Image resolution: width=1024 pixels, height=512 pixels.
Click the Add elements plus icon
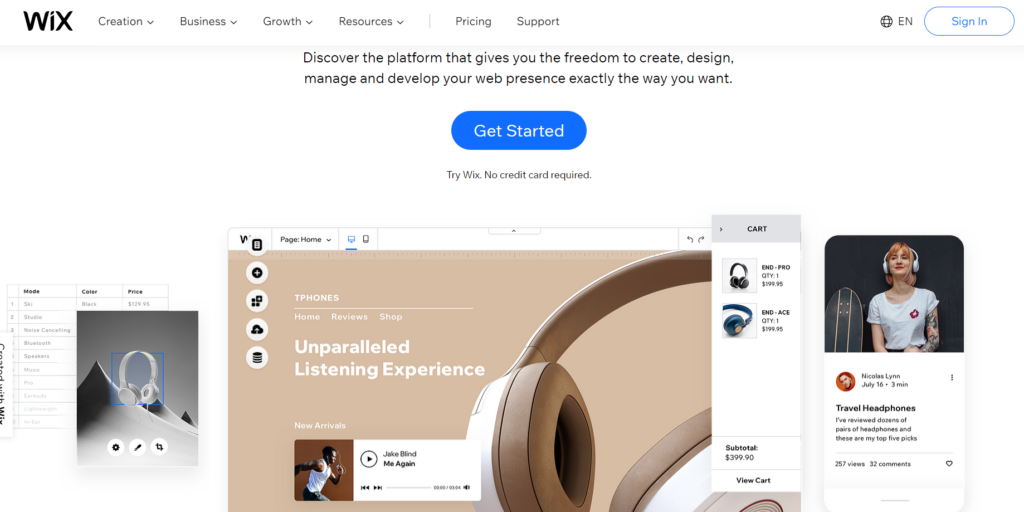coord(257,272)
